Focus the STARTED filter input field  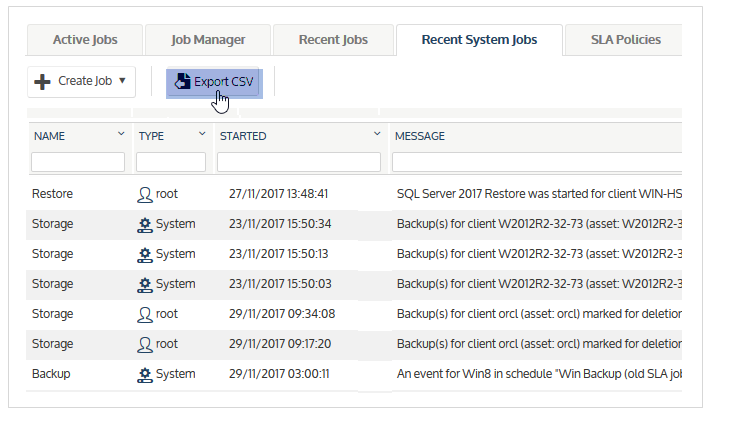coord(299,162)
